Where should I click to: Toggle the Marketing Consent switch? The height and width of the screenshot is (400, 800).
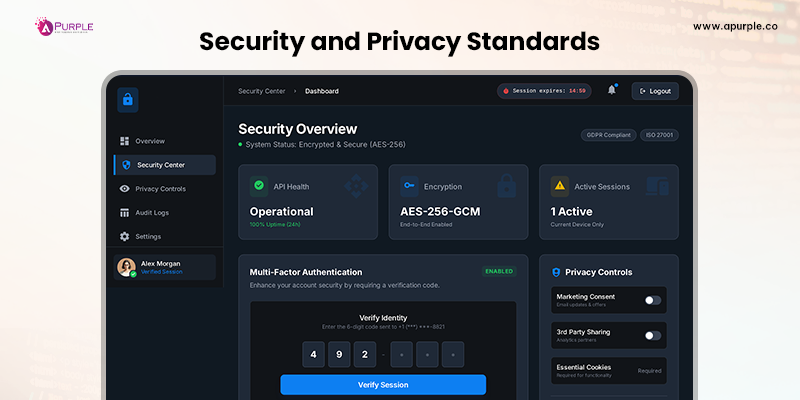click(x=653, y=300)
